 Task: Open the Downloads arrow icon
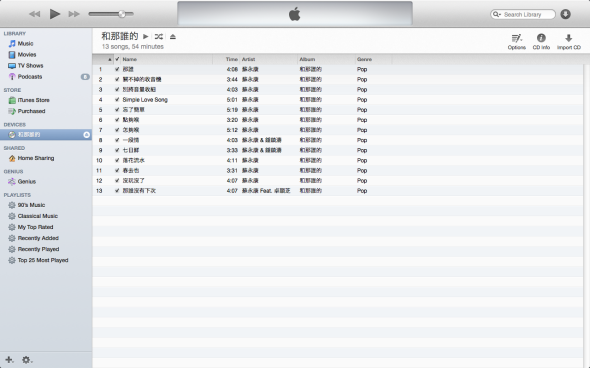coord(565,14)
